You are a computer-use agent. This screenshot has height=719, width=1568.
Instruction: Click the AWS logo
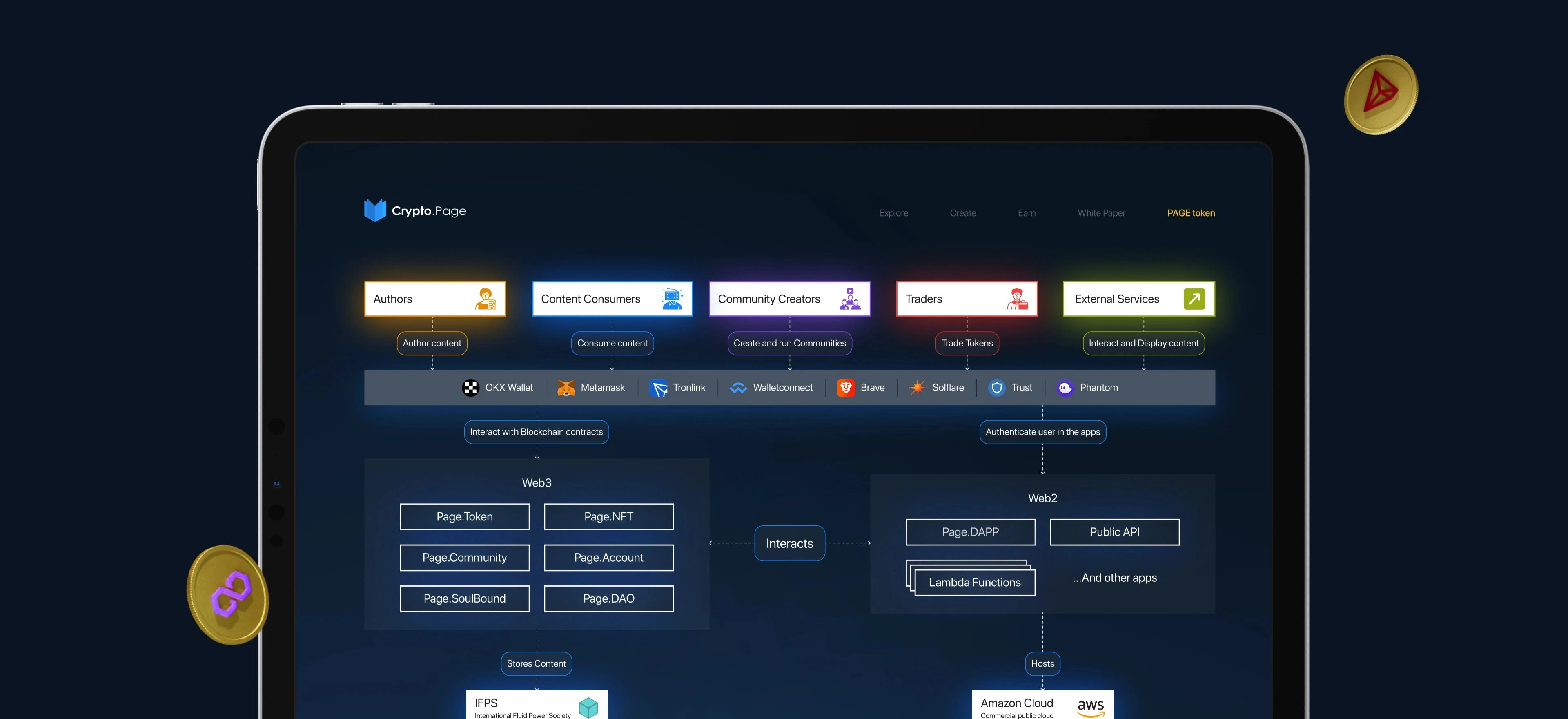pyautogui.click(x=1090, y=708)
